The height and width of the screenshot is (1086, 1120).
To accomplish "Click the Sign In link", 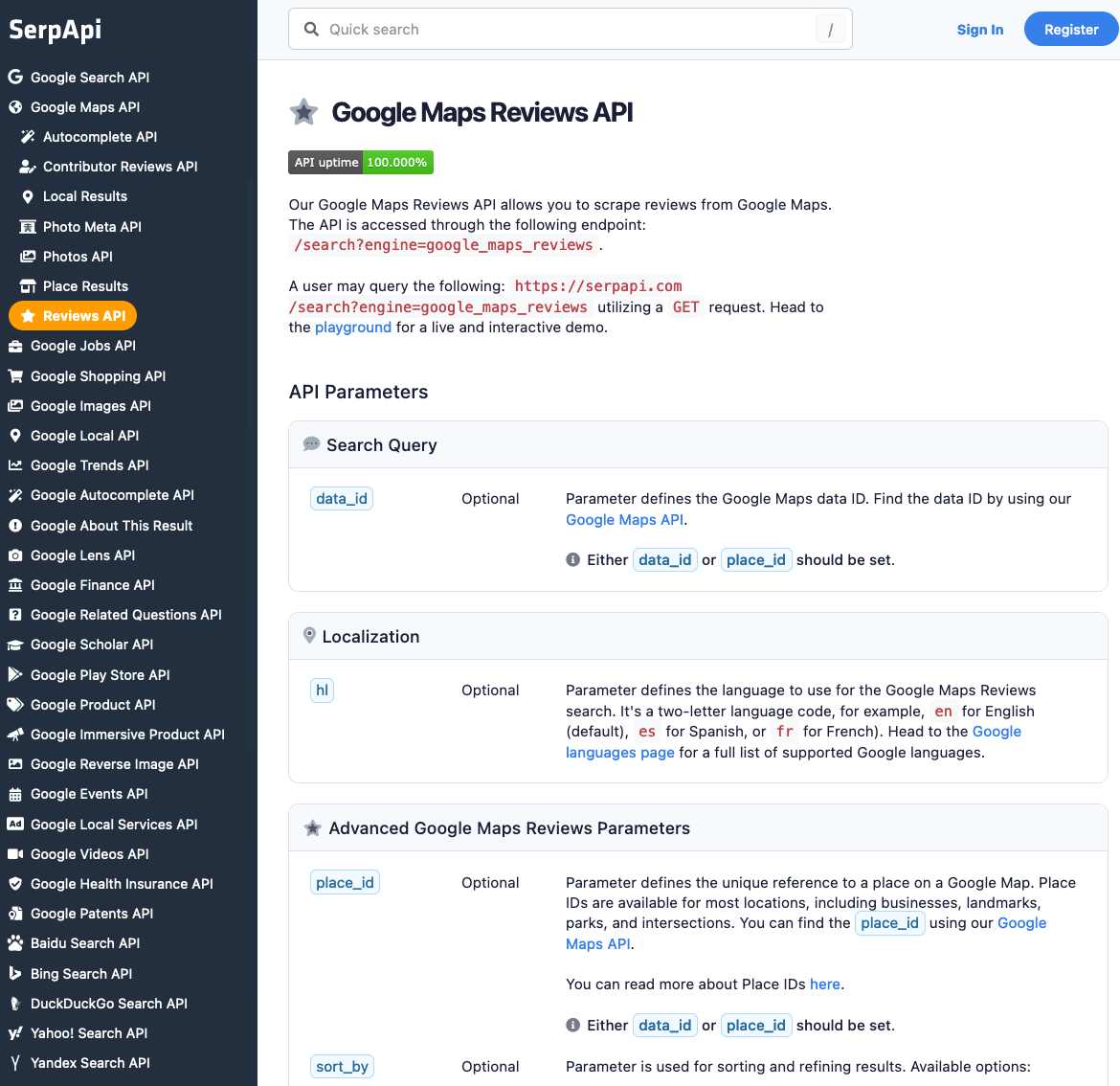I will pyautogui.click(x=980, y=30).
